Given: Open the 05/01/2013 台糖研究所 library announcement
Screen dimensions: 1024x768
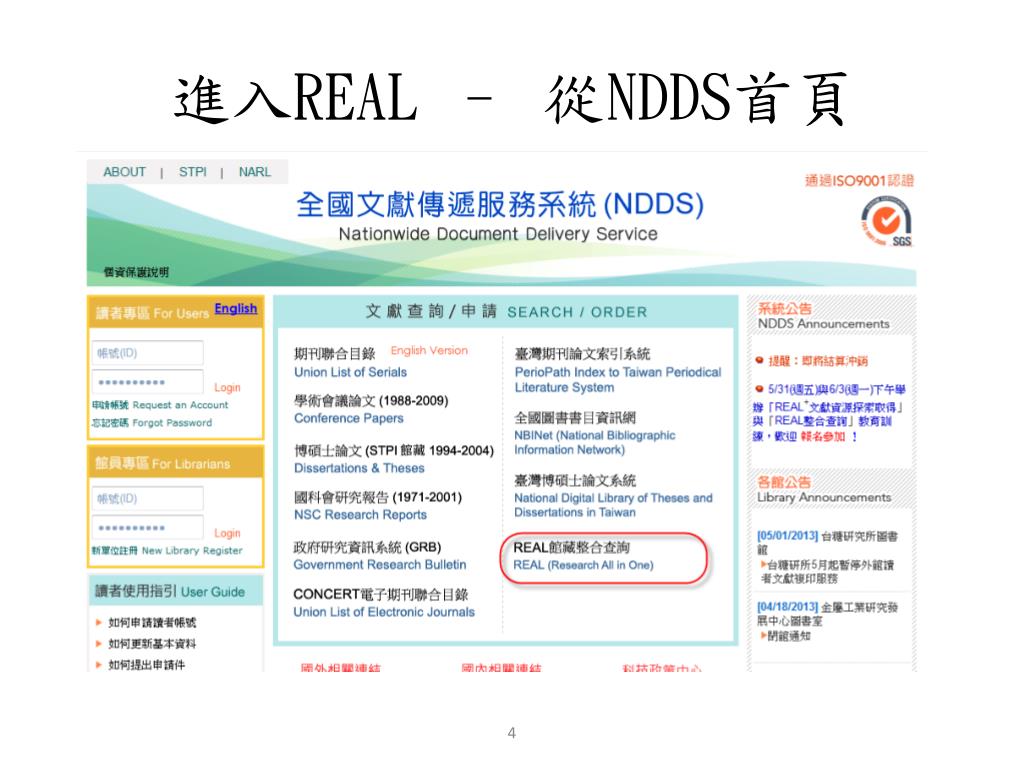Looking at the screenshot, I should 827,542.
